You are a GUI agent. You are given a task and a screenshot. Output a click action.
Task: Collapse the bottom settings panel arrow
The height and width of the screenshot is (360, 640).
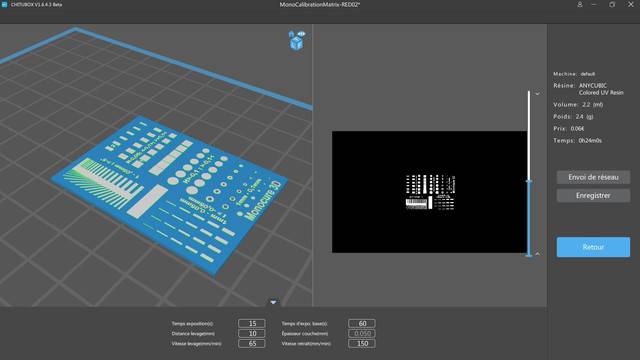(x=273, y=302)
